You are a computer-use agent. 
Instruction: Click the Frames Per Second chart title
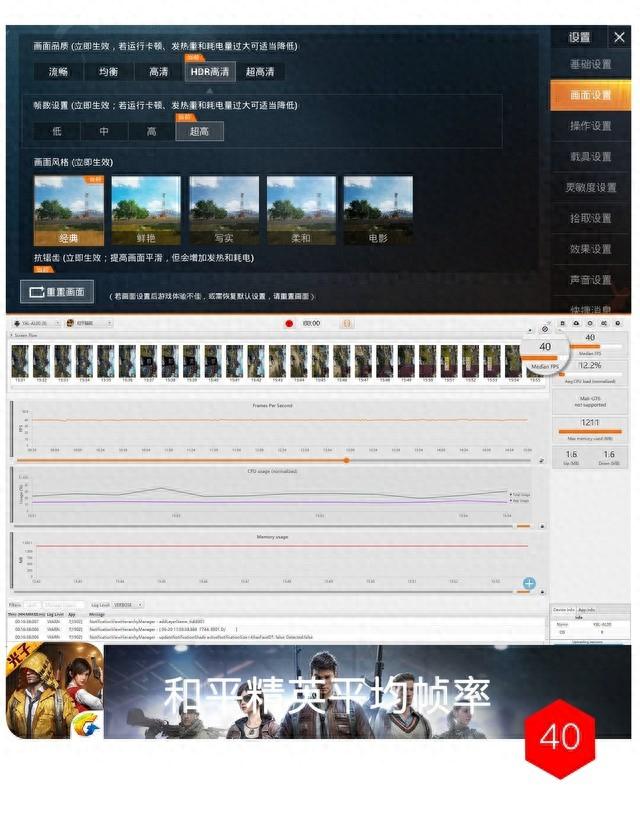tap(273, 405)
